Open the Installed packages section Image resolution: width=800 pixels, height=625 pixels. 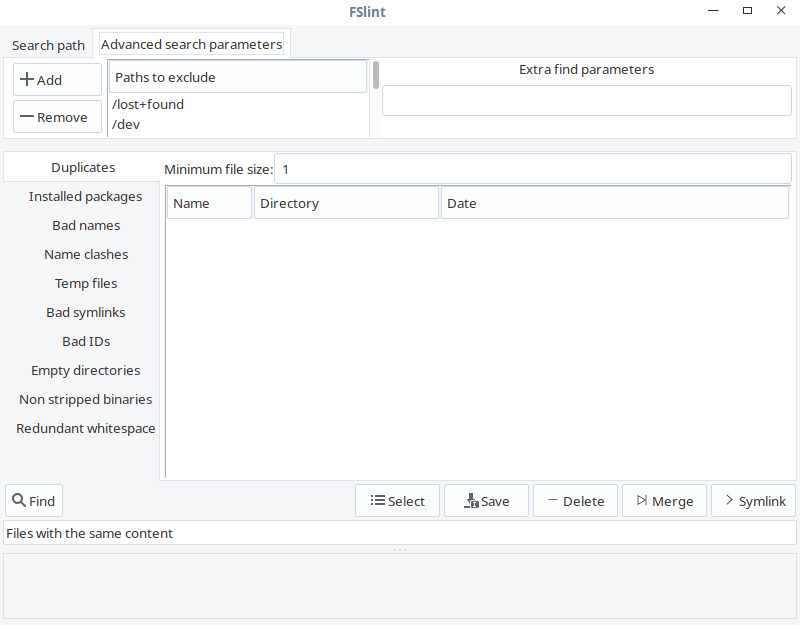pos(85,197)
